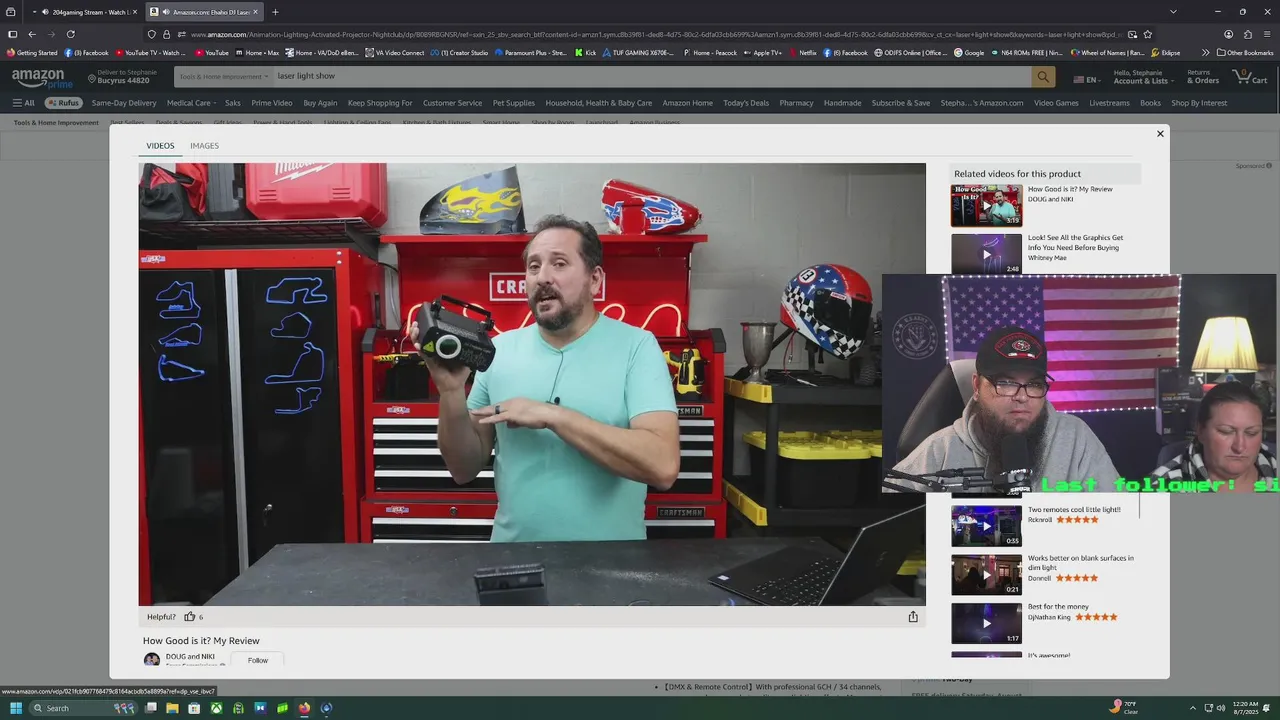Go to the Shop By Interest nav link

click(x=1199, y=103)
